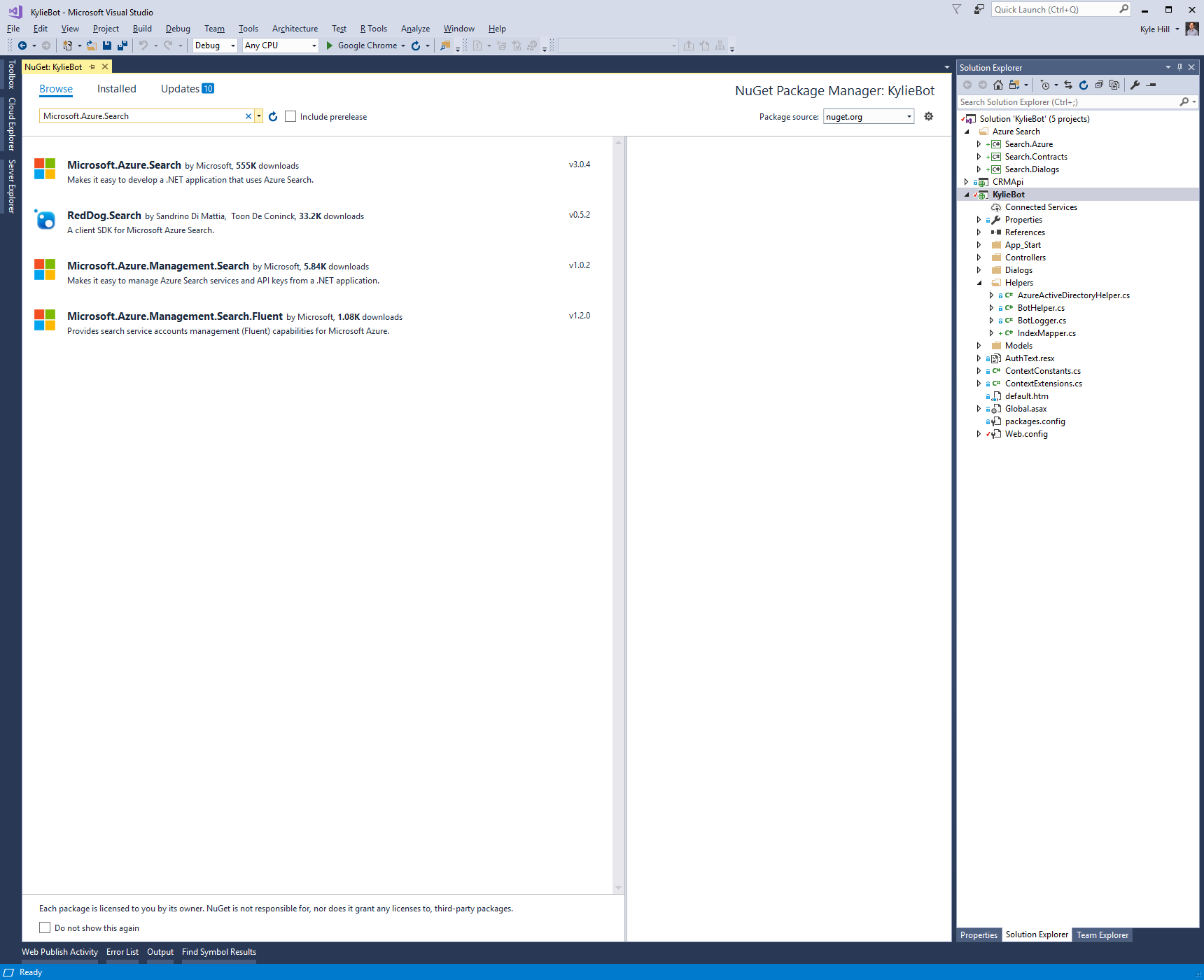The image size is (1204, 980).
Task: Click the Save All toolbar icon
Action: click(x=122, y=45)
